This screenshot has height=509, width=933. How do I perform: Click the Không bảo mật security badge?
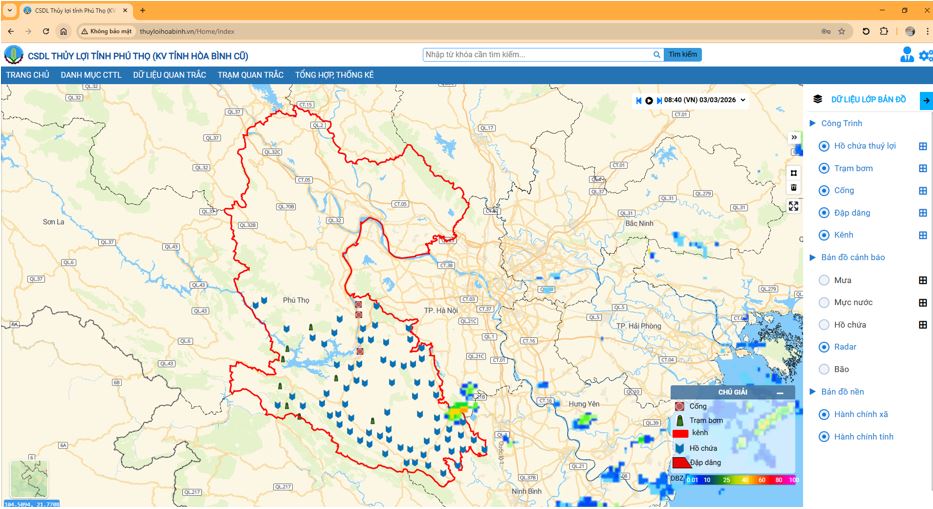tap(107, 31)
